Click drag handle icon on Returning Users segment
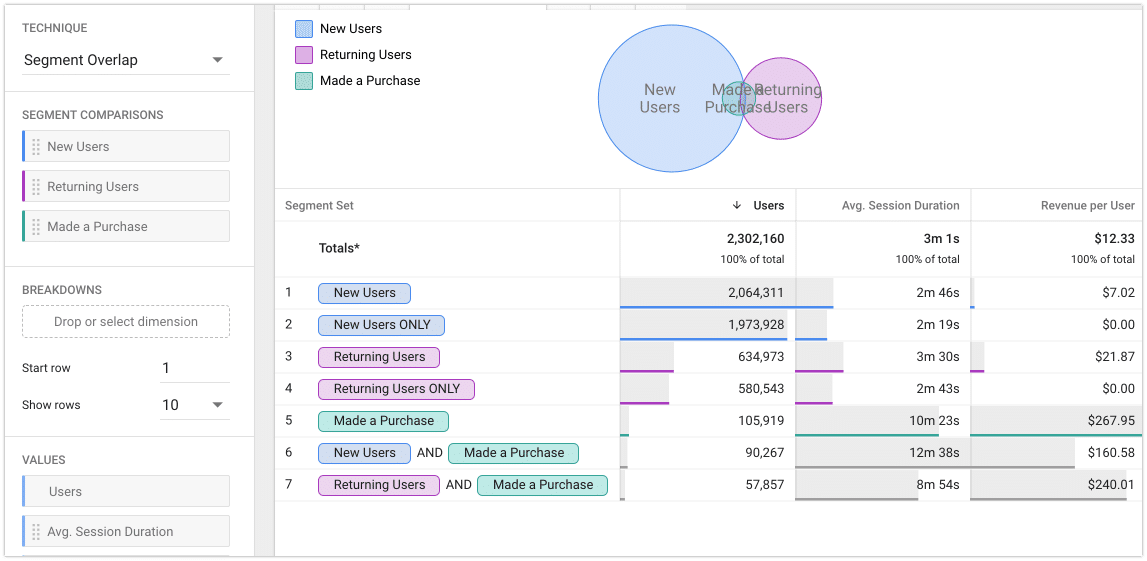1147x561 pixels. click(37, 187)
